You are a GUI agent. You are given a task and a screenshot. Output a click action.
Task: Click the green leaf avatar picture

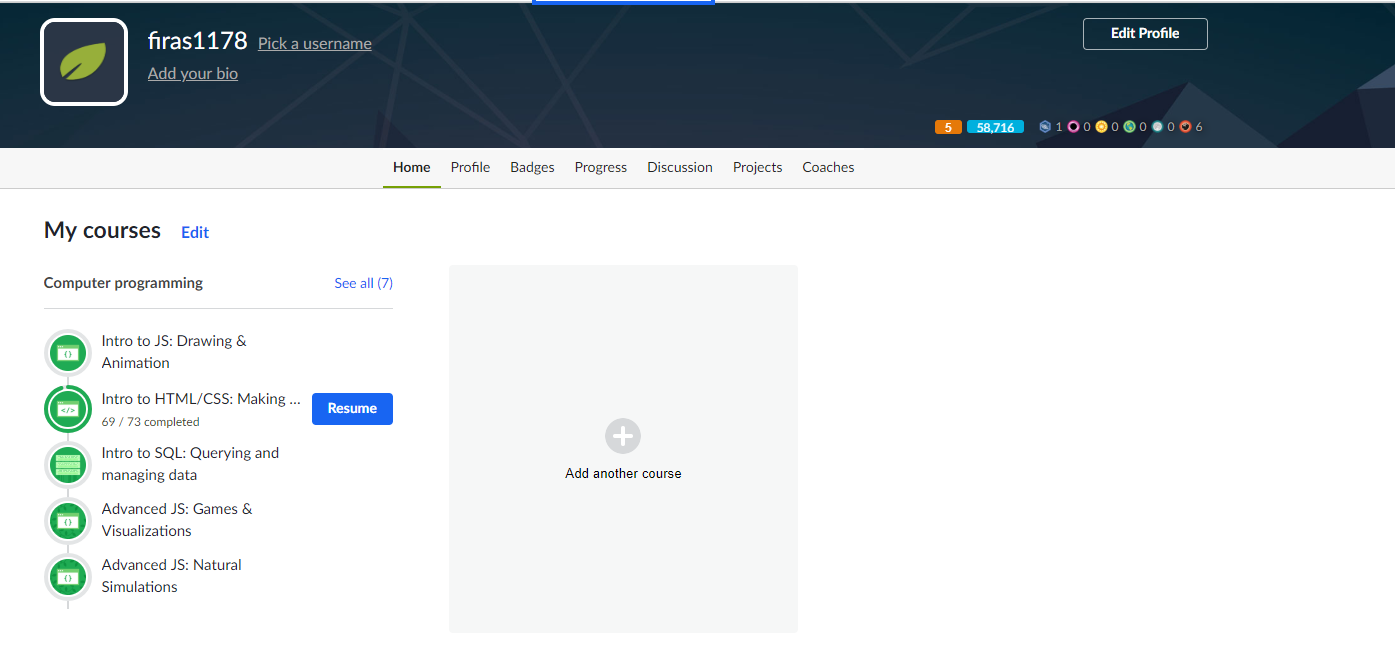[84, 62]
